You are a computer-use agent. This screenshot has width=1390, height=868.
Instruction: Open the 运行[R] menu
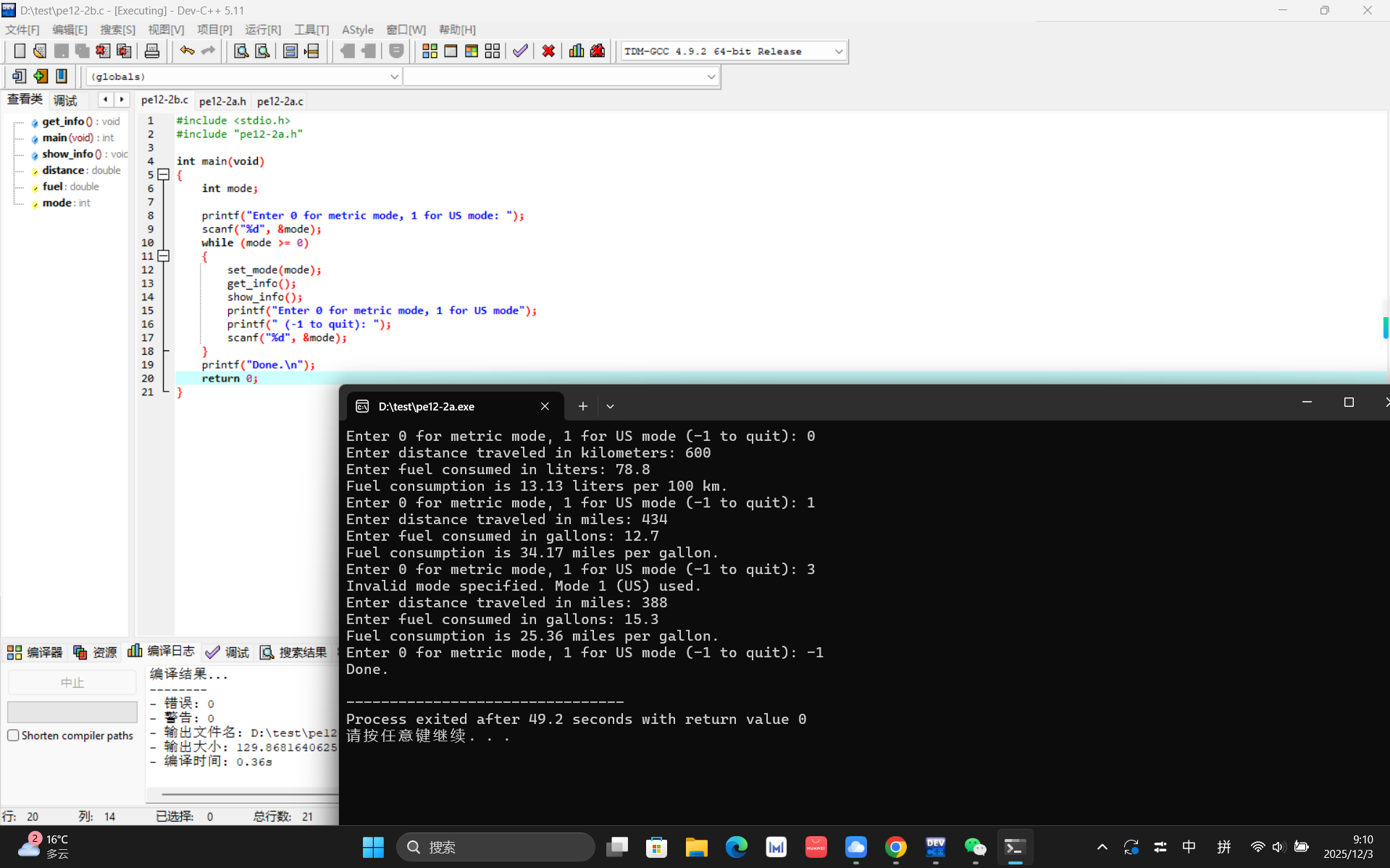coord(263,30)
